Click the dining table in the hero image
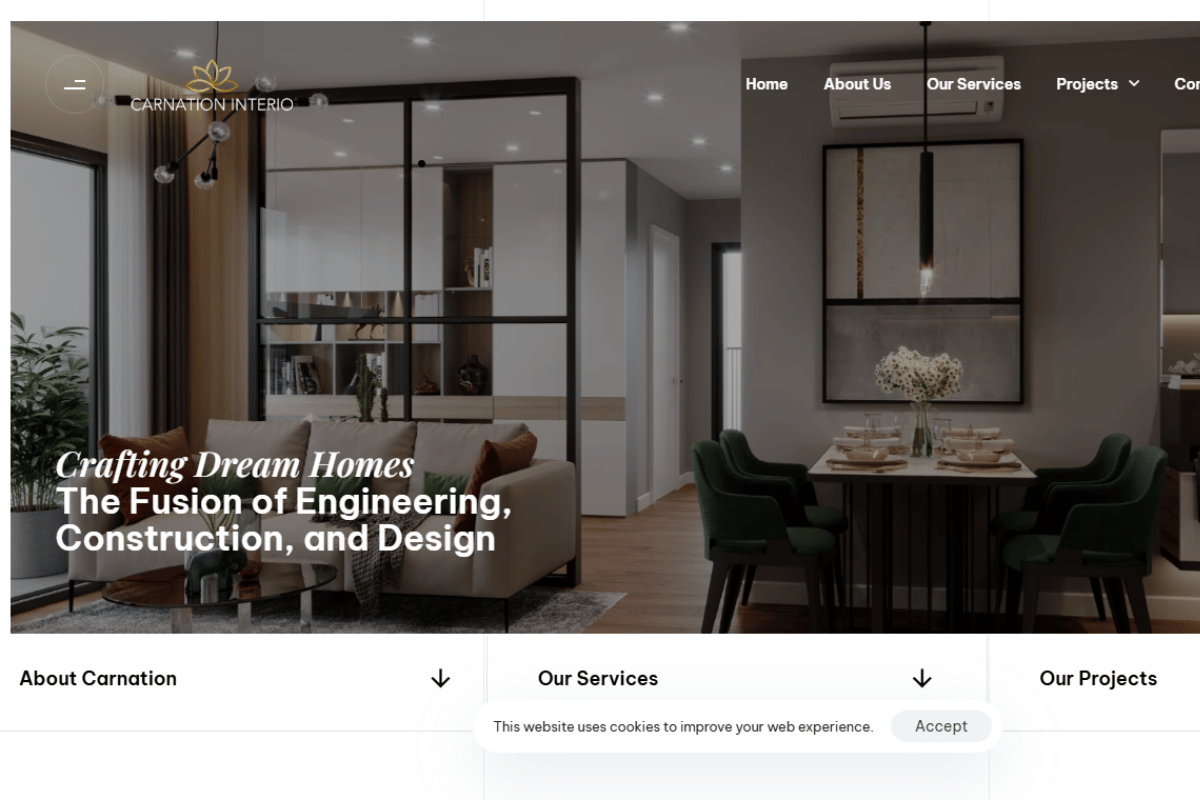Screen dimensions: 1200x800 tap(920, 462)
